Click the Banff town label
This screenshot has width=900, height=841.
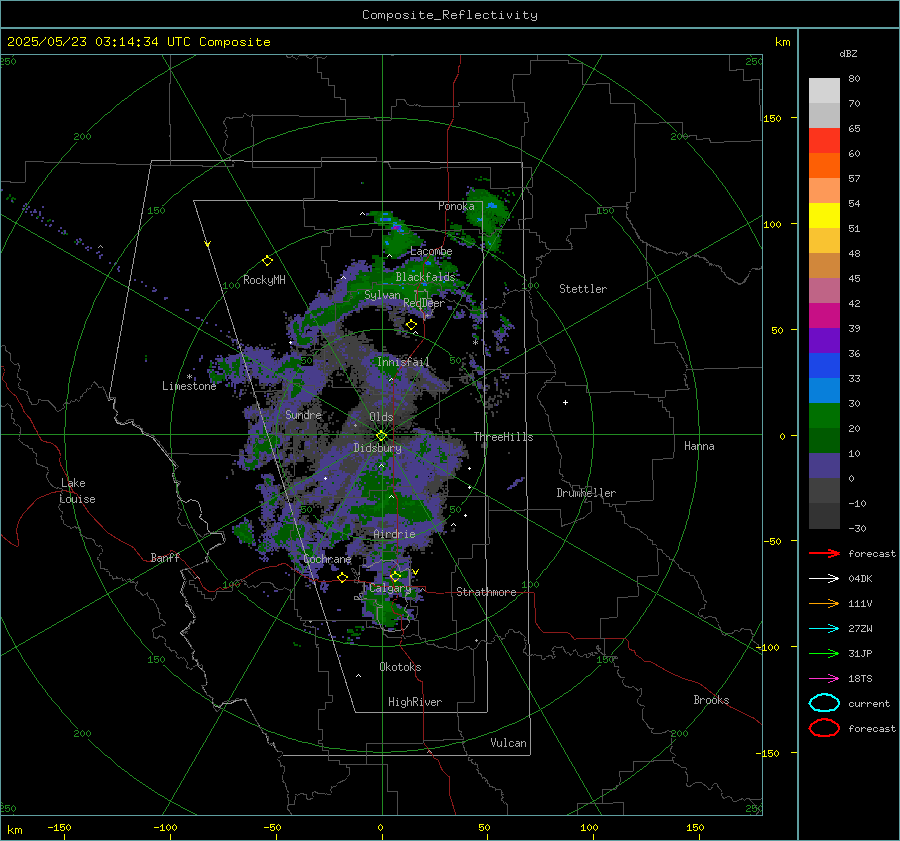165,557
